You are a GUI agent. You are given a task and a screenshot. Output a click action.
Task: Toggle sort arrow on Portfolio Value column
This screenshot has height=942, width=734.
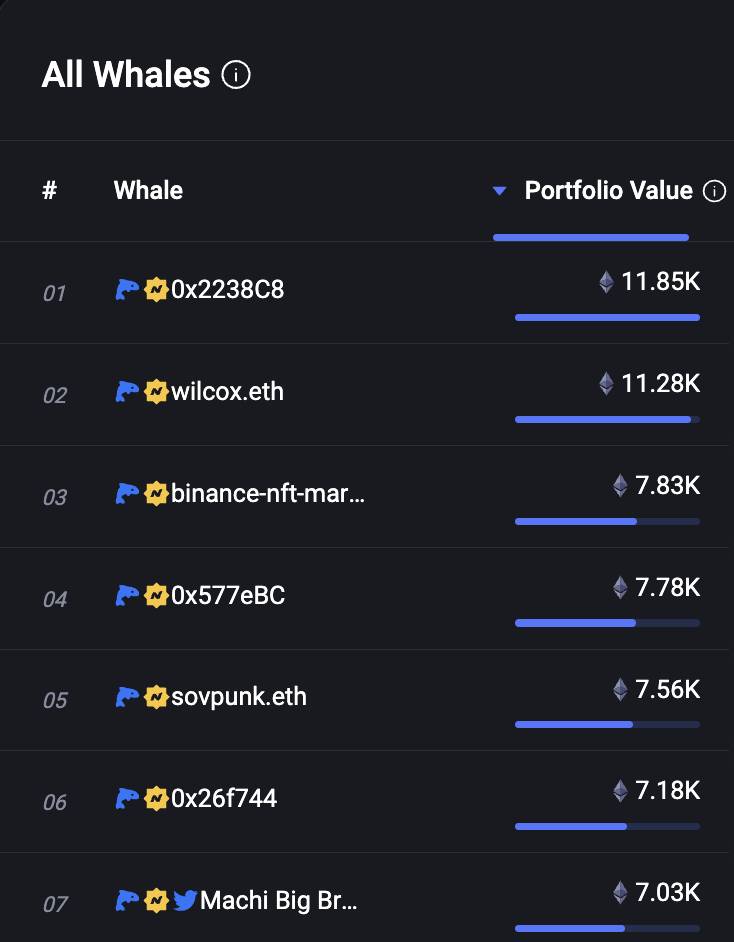pyautogui.click(x=499, y=191)
